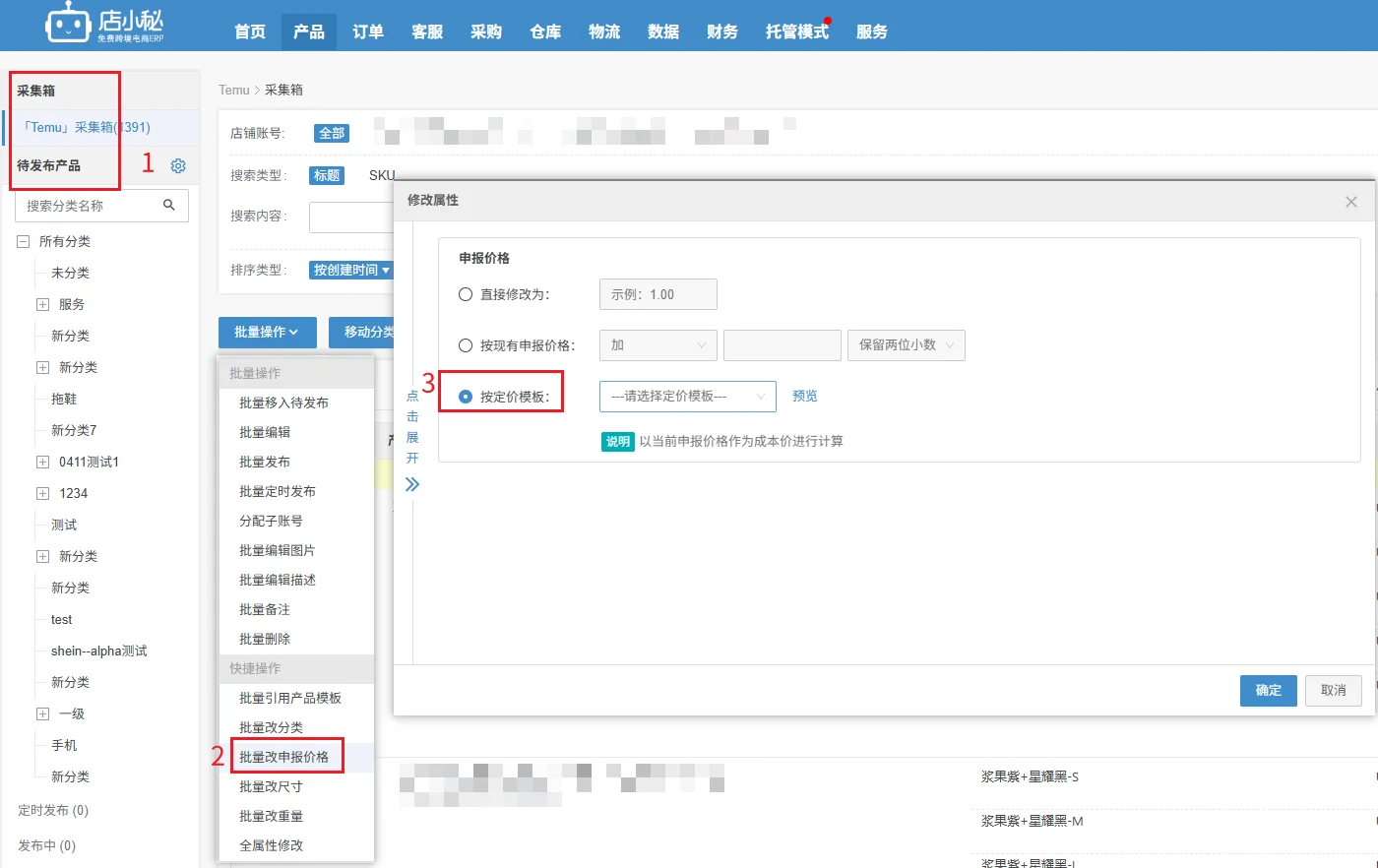1378x868 pixels.
Task: Select the 按定价模板 radio button
Action: click(466, 397)
